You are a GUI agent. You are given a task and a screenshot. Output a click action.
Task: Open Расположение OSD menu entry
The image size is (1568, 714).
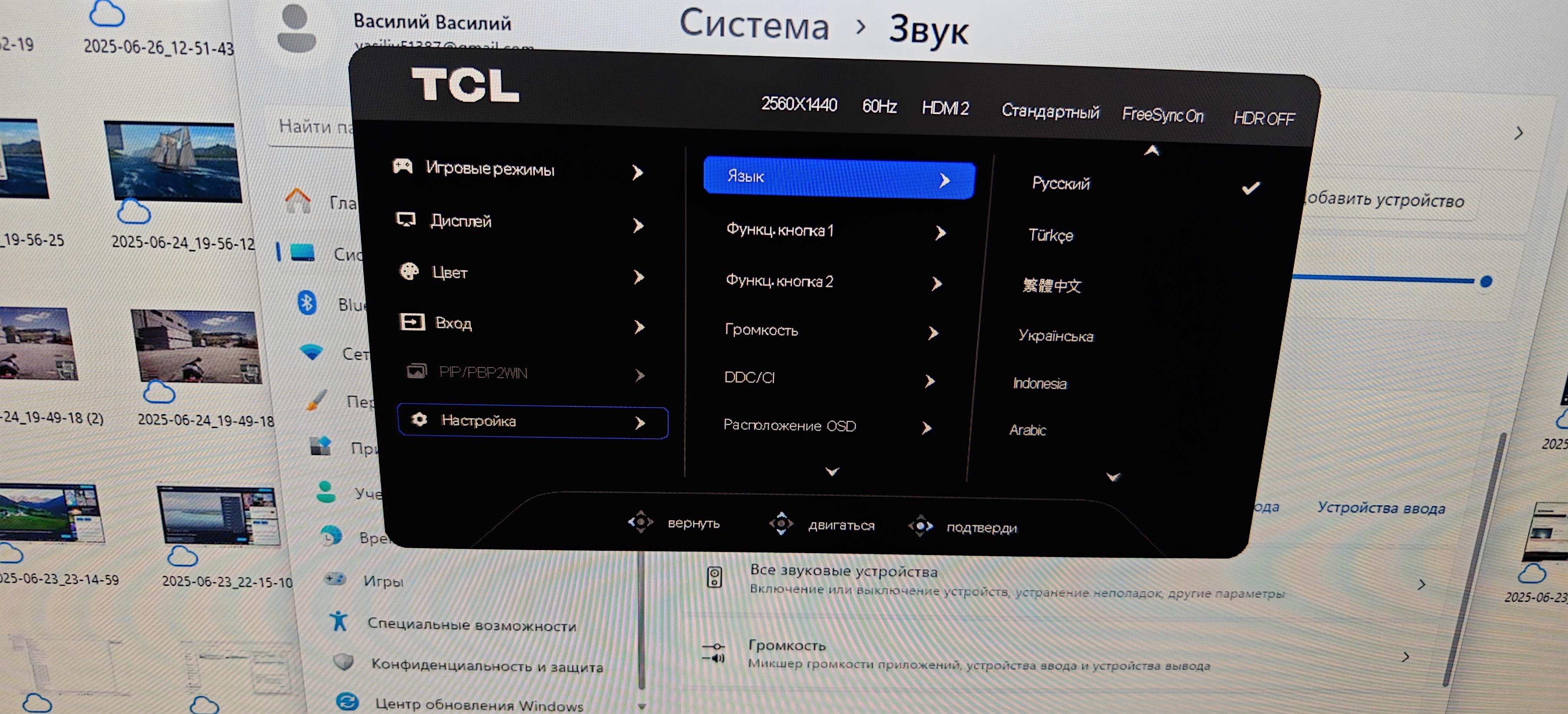(789, 425)
